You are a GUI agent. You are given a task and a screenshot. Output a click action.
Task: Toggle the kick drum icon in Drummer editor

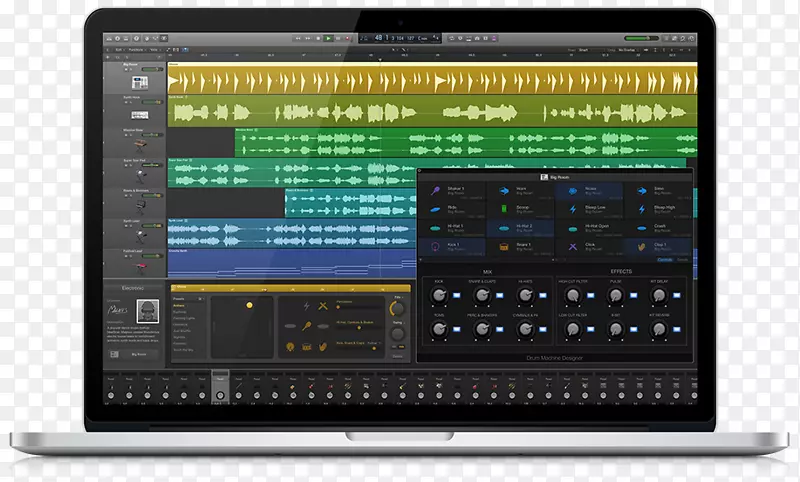click(x=290, y=347)
